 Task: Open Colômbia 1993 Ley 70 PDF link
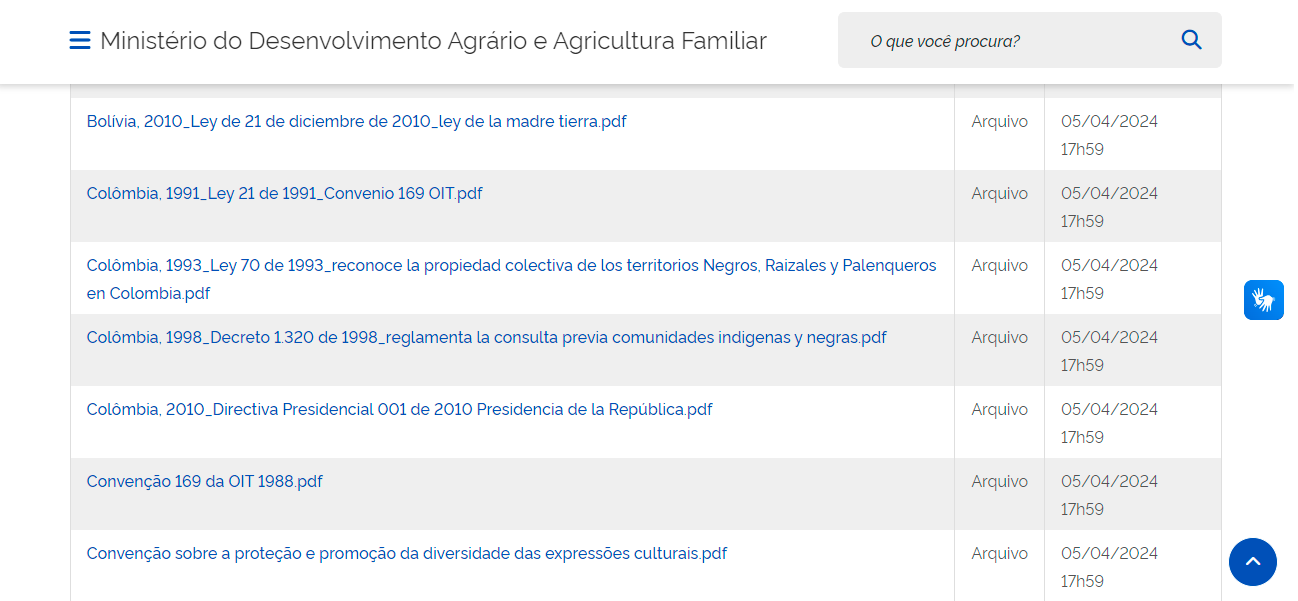click(511, 266)
